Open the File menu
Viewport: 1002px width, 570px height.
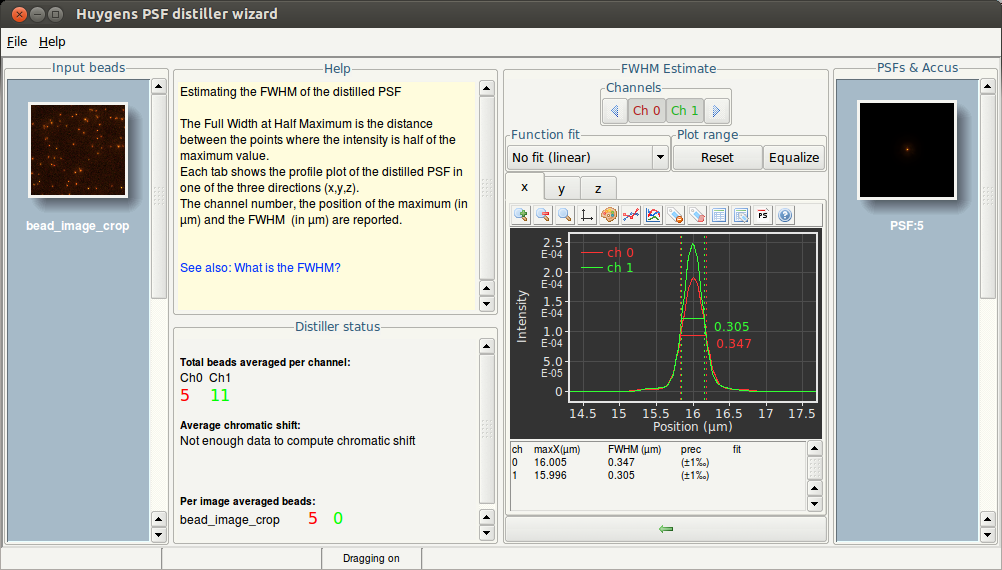[17, 42]
